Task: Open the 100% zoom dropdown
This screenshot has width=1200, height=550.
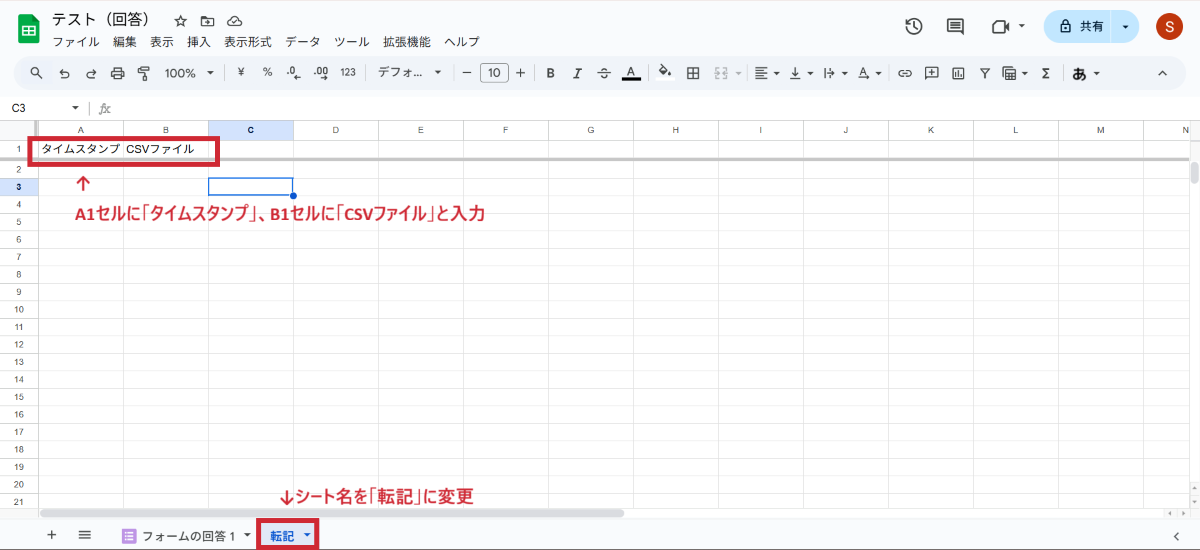Action: 189,73
